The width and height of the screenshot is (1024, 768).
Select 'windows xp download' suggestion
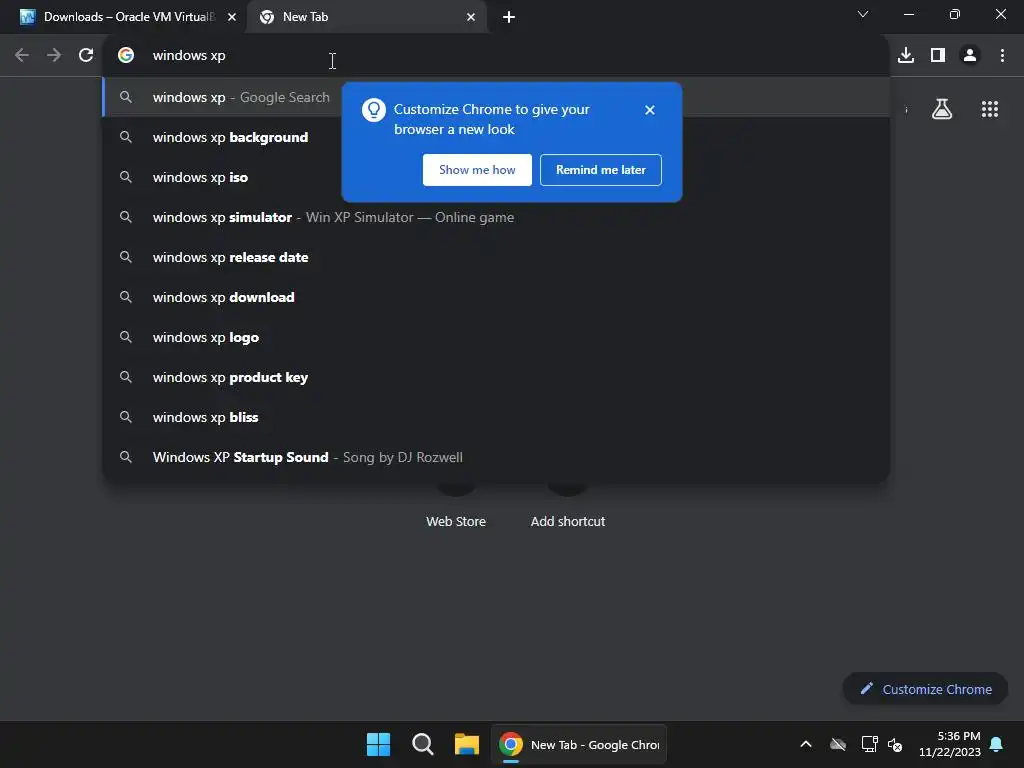tap(496, 297)
